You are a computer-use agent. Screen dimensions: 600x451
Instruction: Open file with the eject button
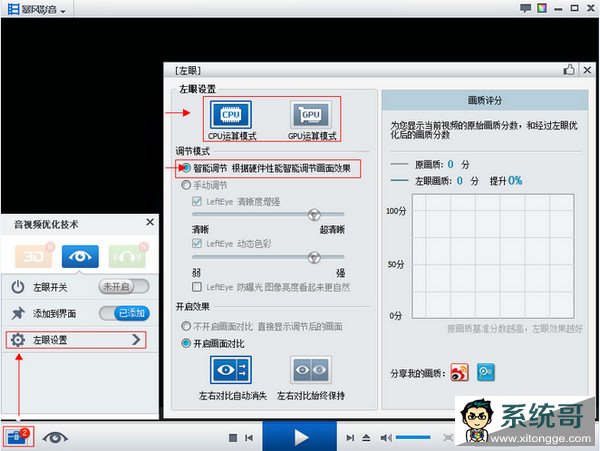point(366,438)
